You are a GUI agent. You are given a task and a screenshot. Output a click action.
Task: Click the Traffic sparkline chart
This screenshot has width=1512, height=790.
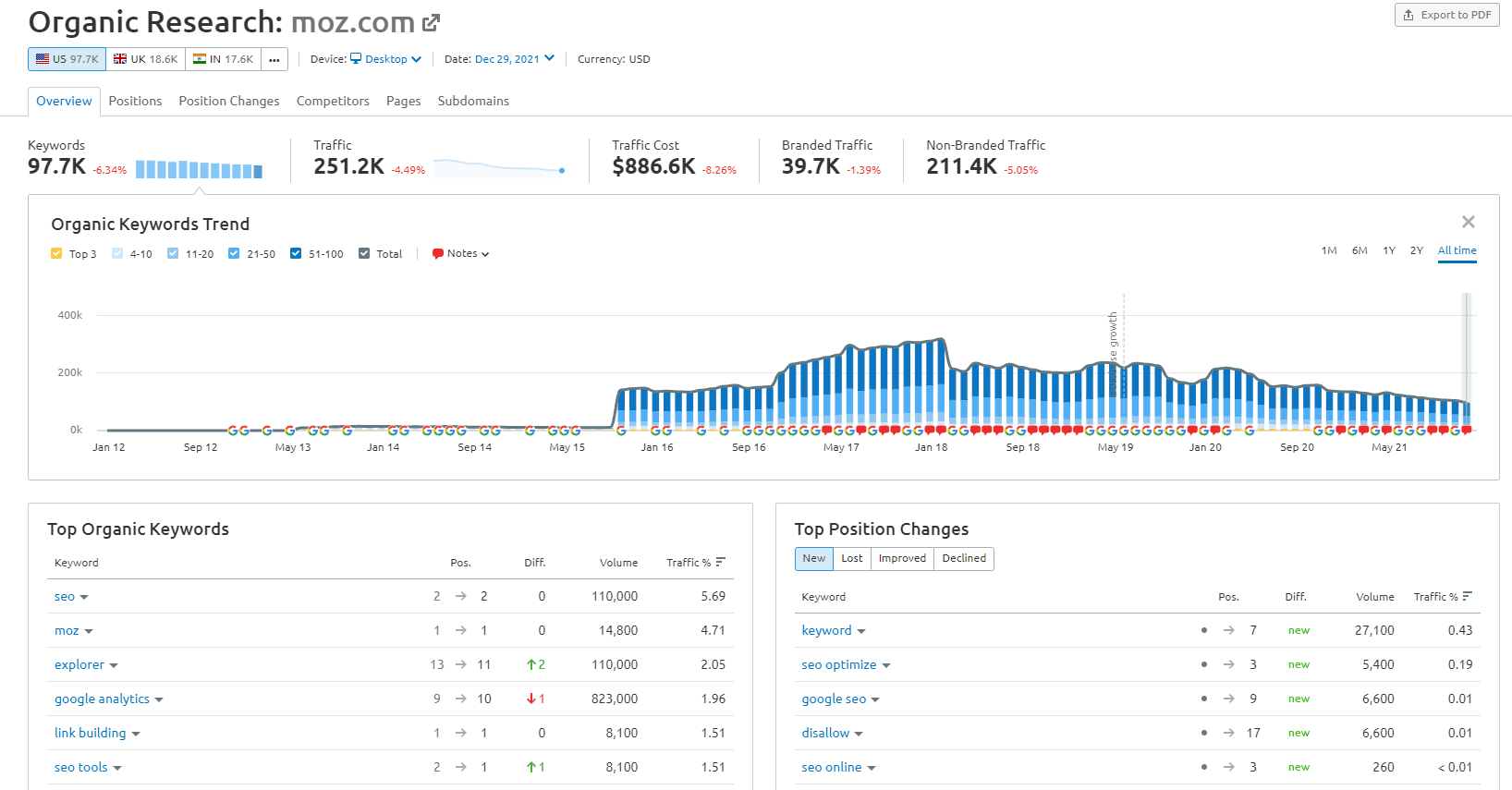tap(499, 168)
